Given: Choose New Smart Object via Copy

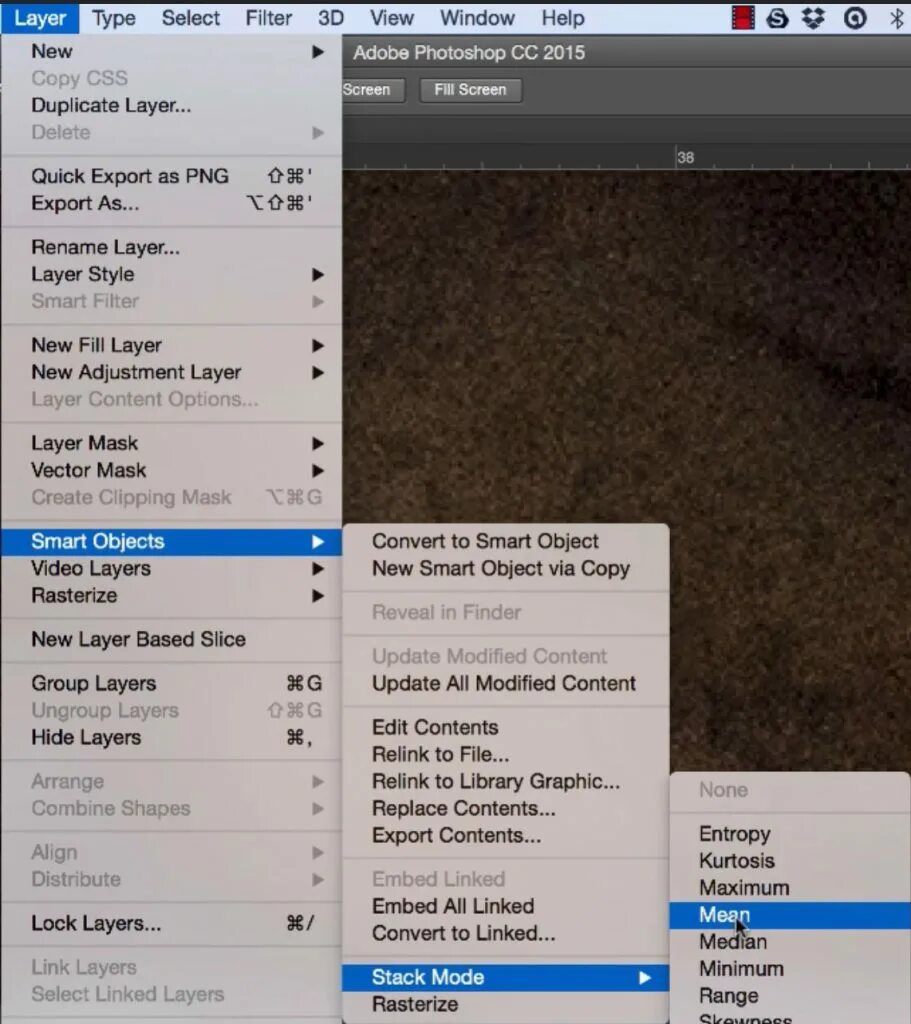Looking at the screenshot, I should pos(505,569).
